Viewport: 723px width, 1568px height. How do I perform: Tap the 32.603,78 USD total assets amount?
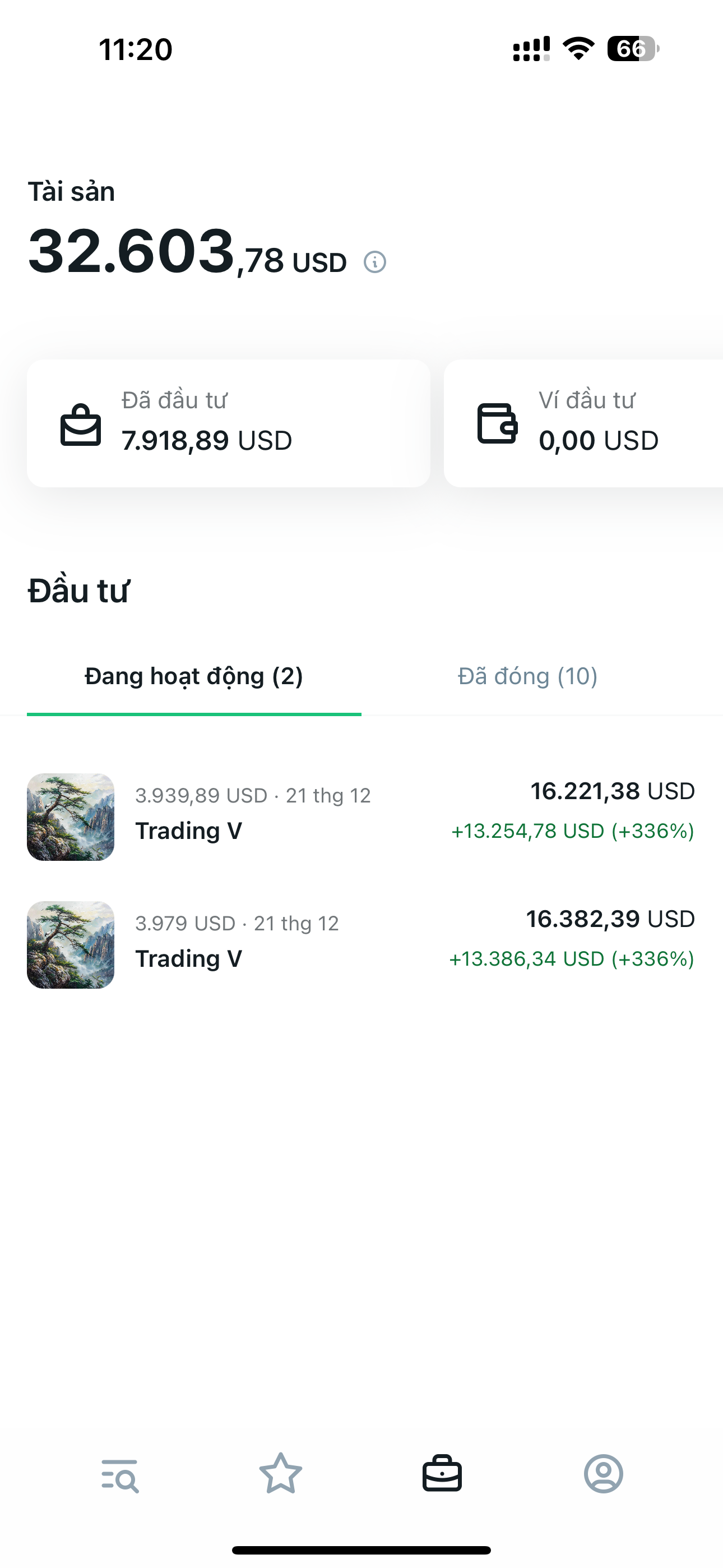[x=187, y=252]
